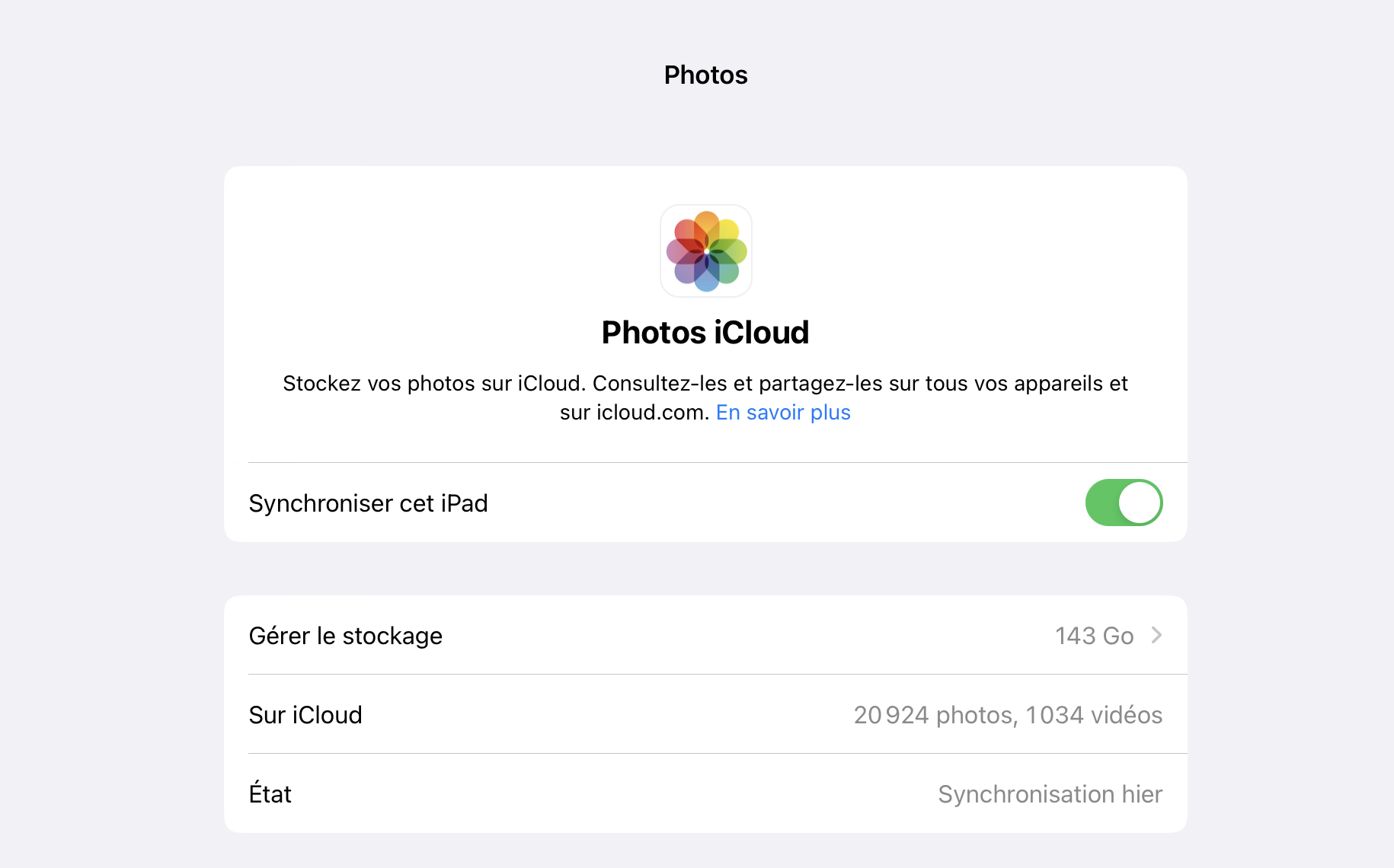Click the center of the Photos flower icon
1394x868 pixels.
coord(707,251)
